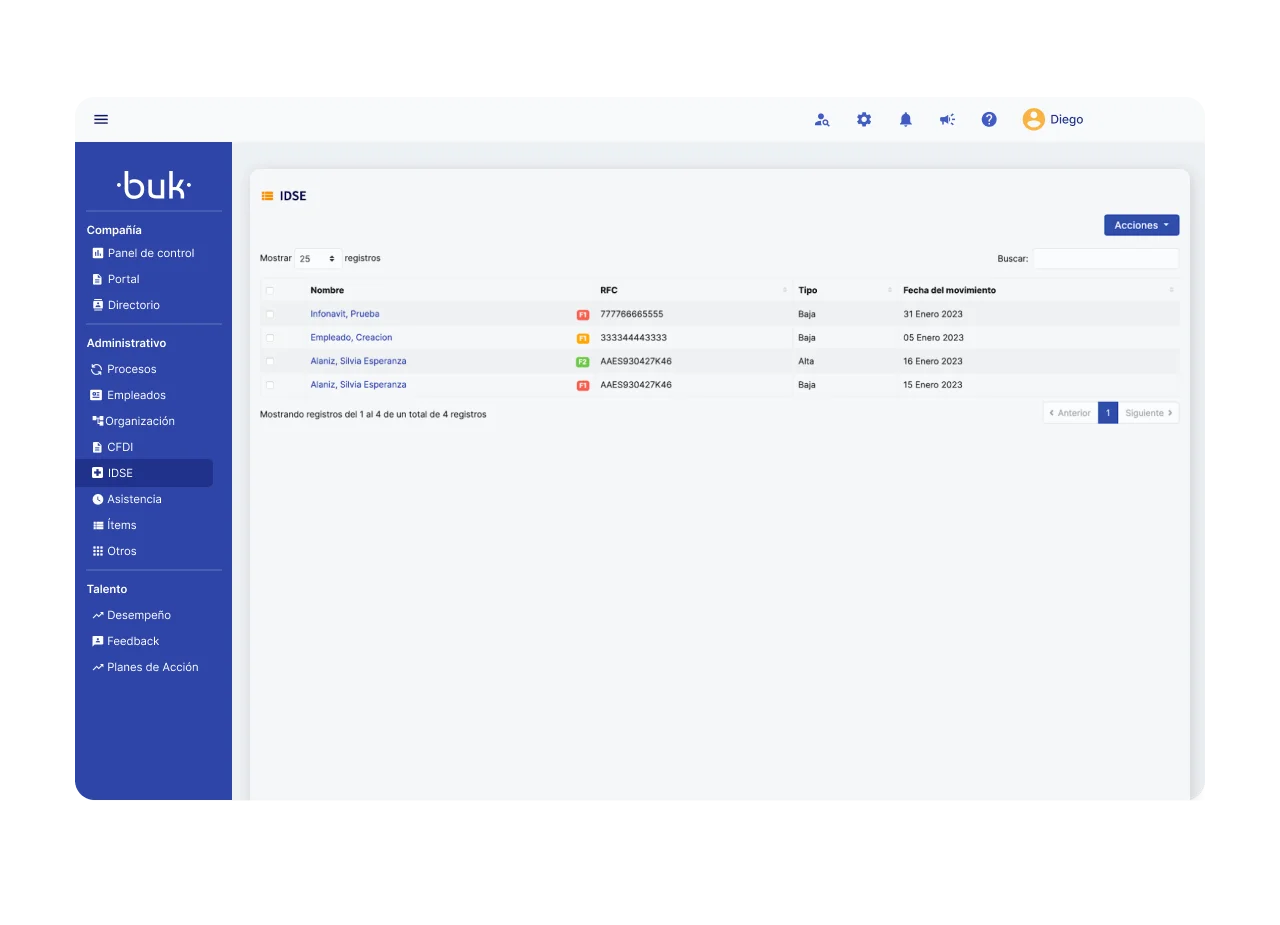Click the date 05 Enero 2023
1280x925 pixels.
[933, 338]
